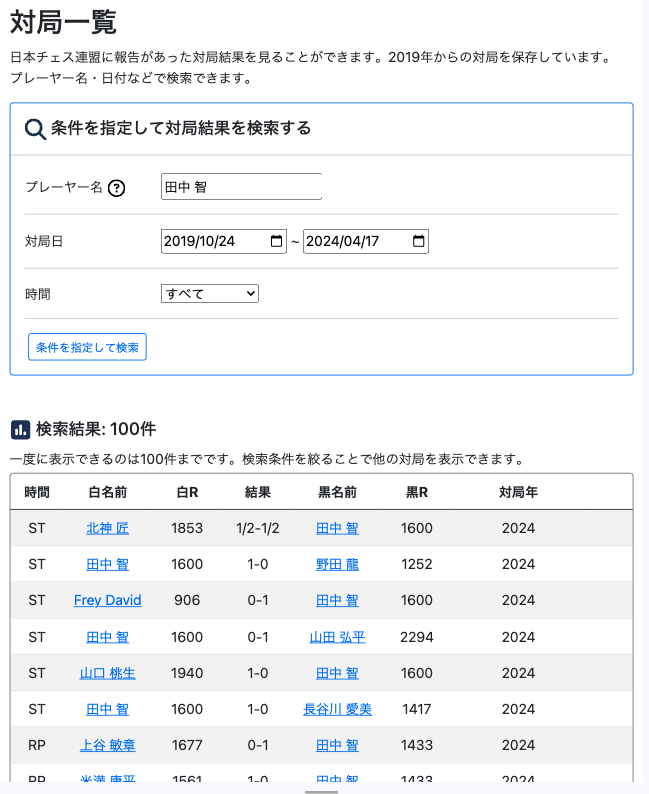
Task: Click the 白R column header
Action: pyautogui.click(x=187, y=492)
